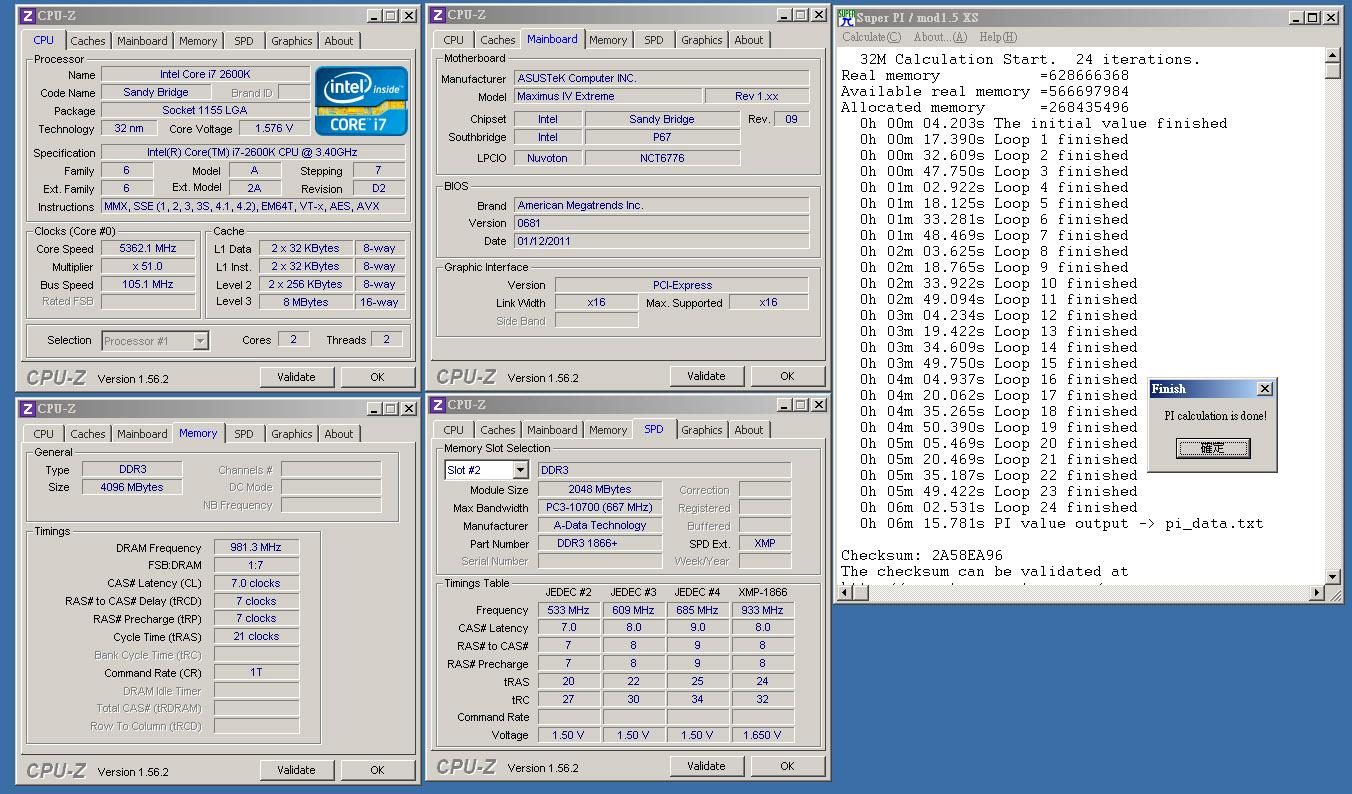Click the BIOS Version value 0681
The width and height of the screenshot is (1352, 794).
click(661, 223)
